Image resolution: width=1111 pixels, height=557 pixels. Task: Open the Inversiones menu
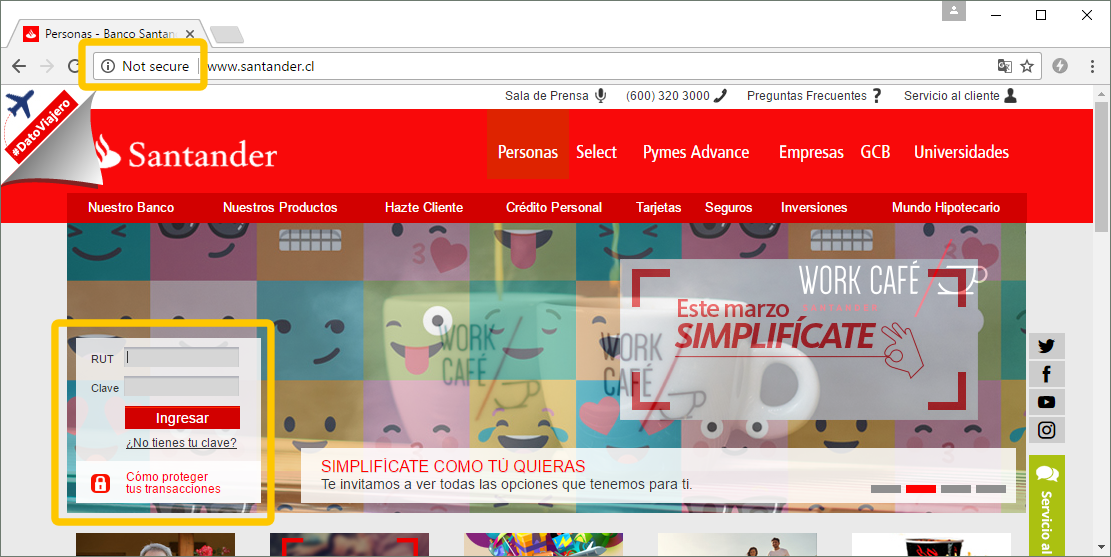tap(814, 208)
